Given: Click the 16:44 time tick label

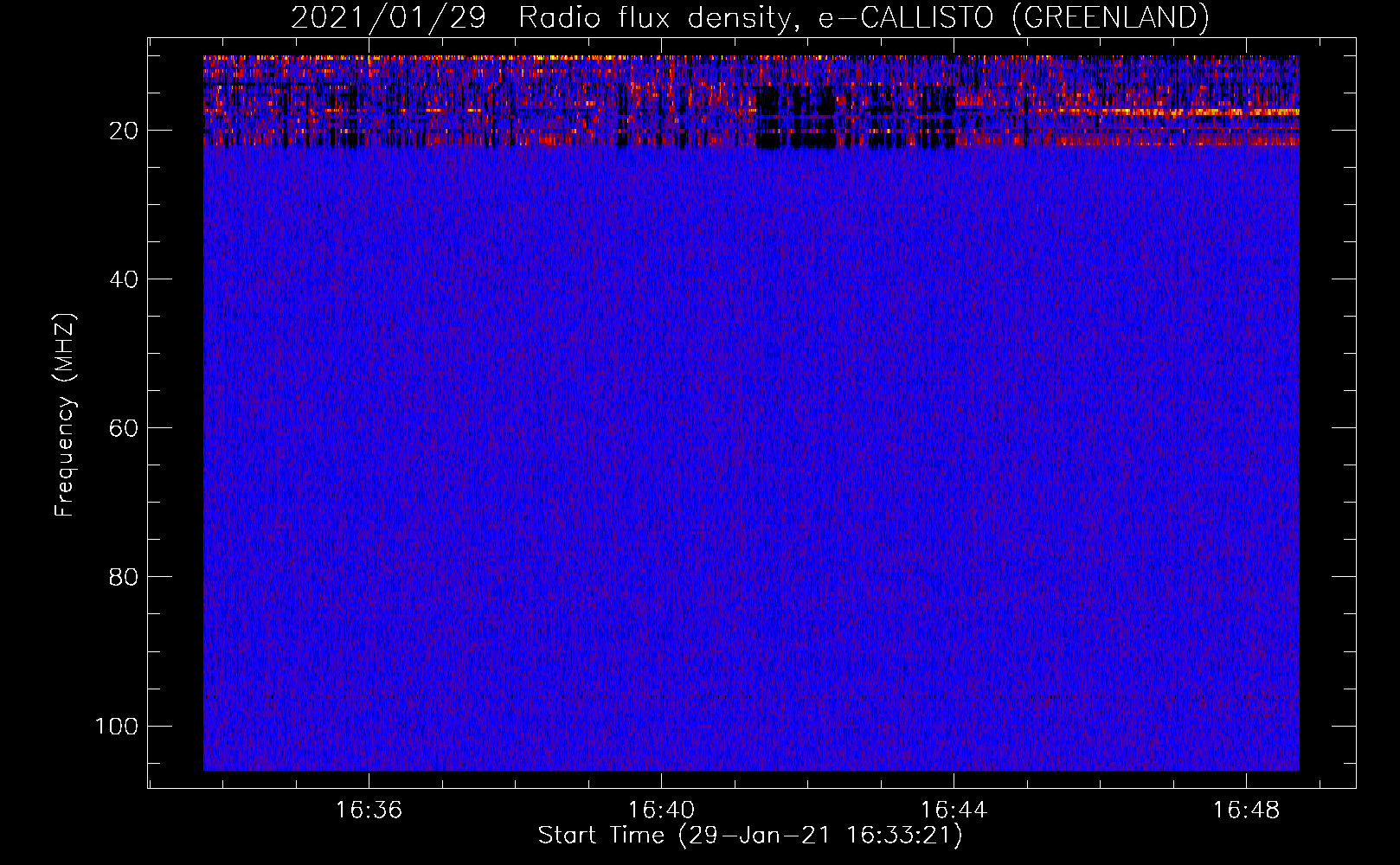Looking at the screenshot, I should coord(954,811).
